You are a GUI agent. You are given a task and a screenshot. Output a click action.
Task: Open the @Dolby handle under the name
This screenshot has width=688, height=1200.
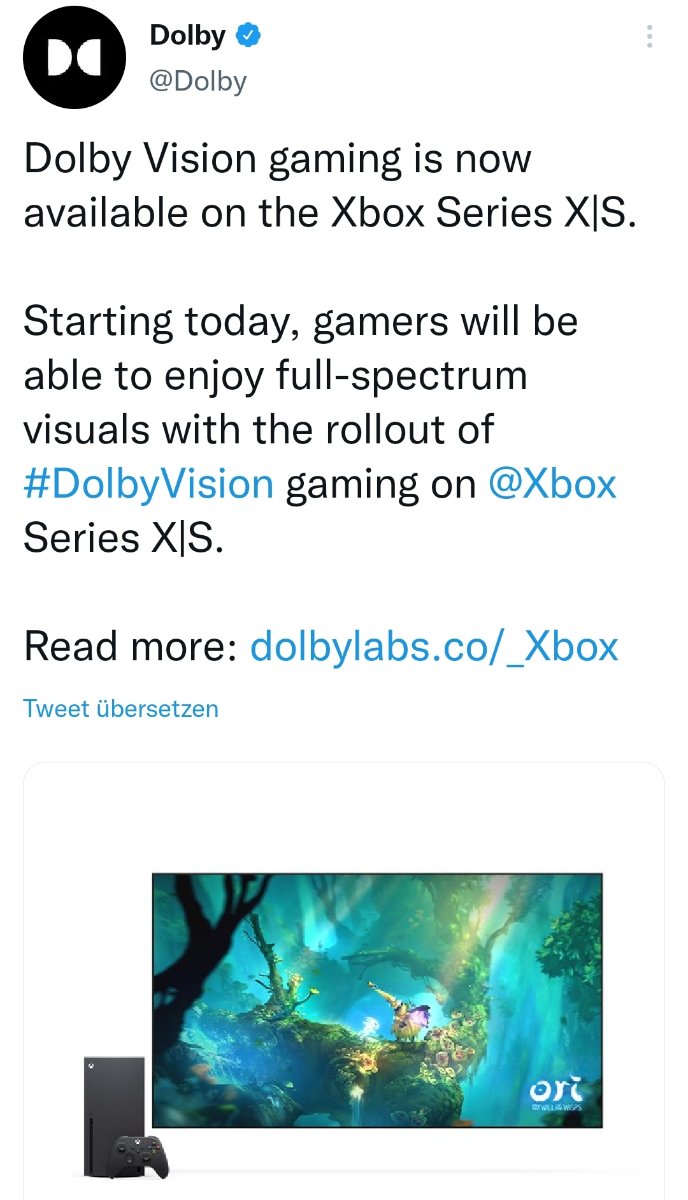point(198,81)
